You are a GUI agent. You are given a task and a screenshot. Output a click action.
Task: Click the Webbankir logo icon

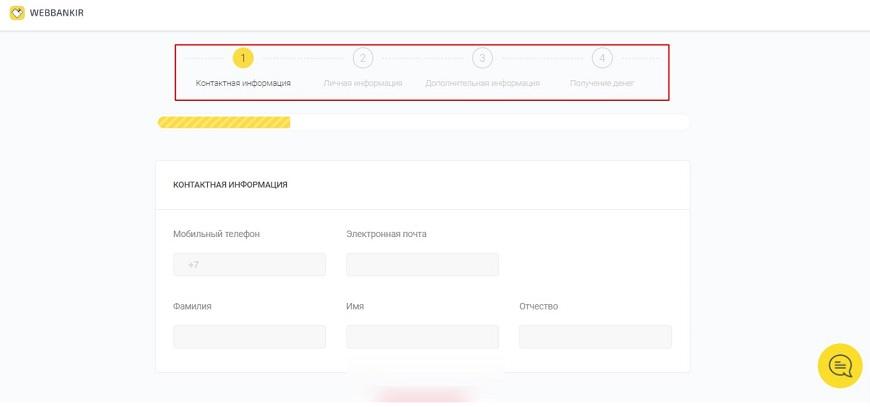click(17, 13)
